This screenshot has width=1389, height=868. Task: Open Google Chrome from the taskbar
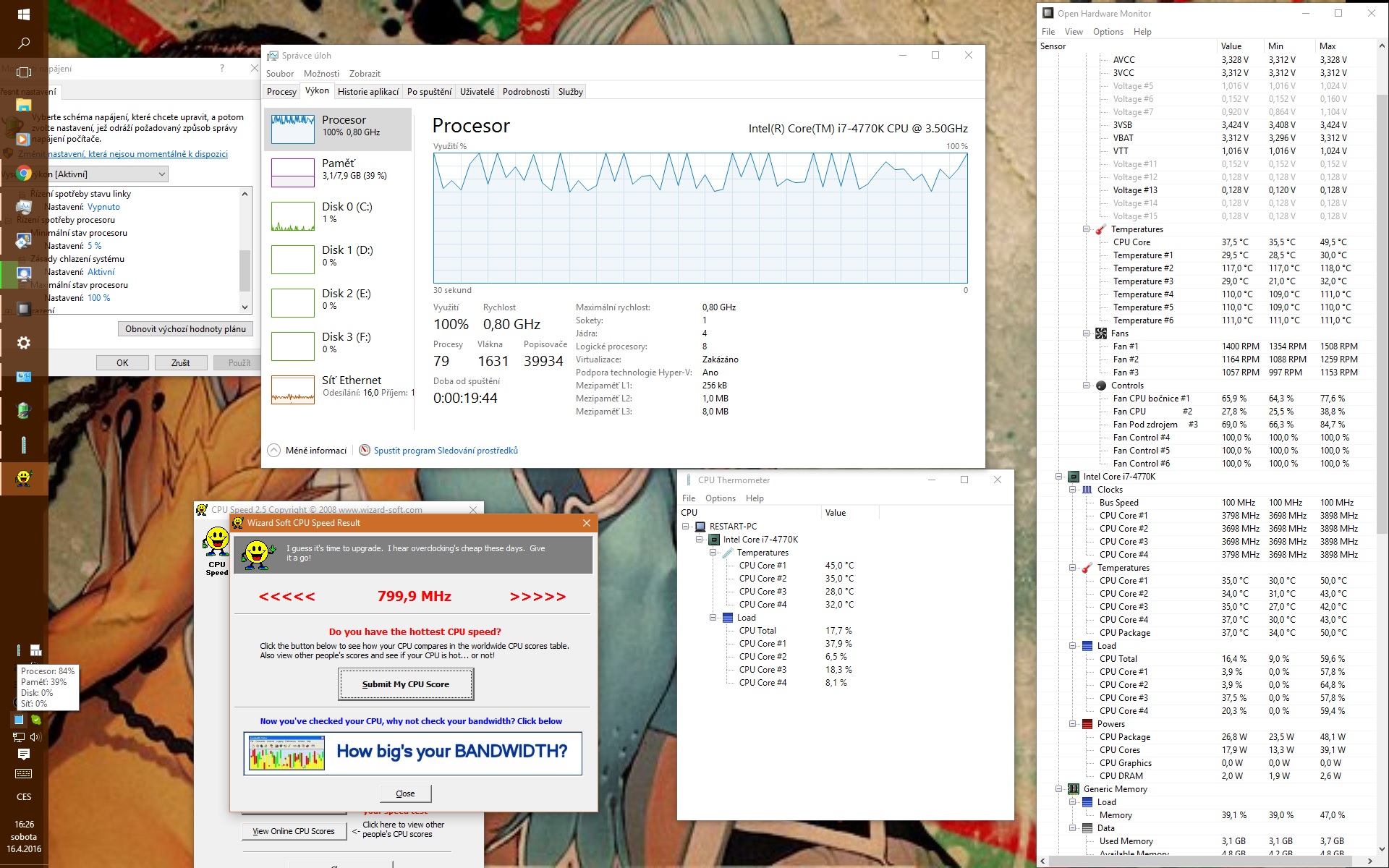click(x=24, y=174)
